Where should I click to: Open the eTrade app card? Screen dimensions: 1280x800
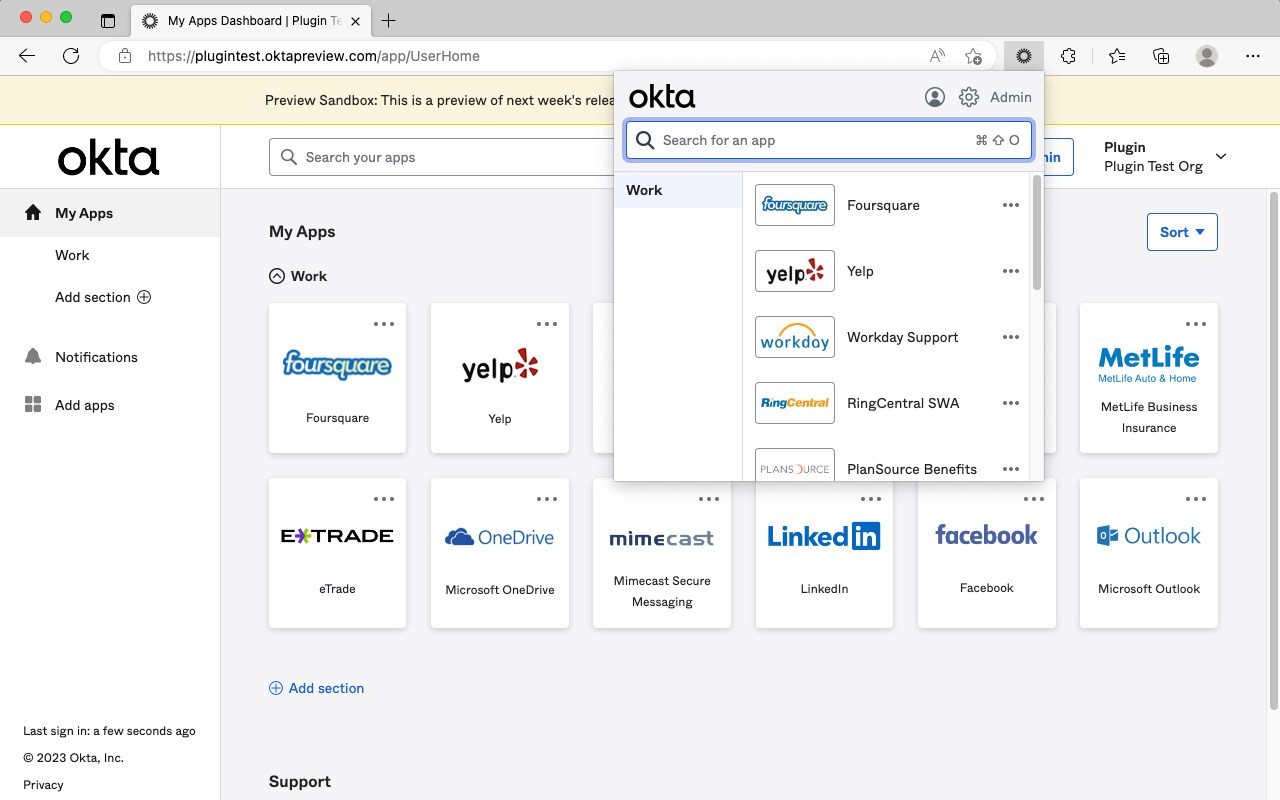point(338,553)
